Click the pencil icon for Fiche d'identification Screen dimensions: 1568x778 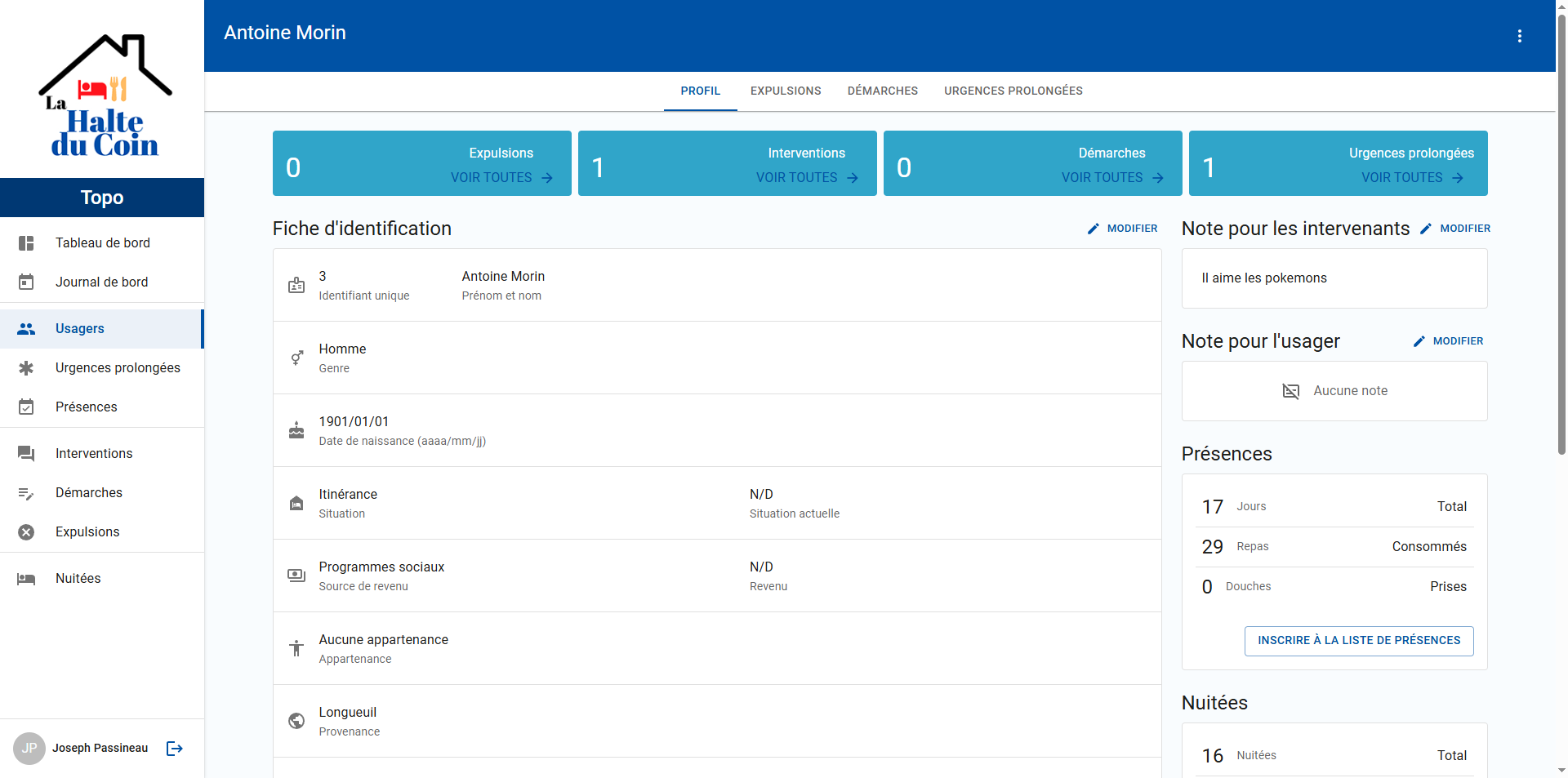point(1094,229)
